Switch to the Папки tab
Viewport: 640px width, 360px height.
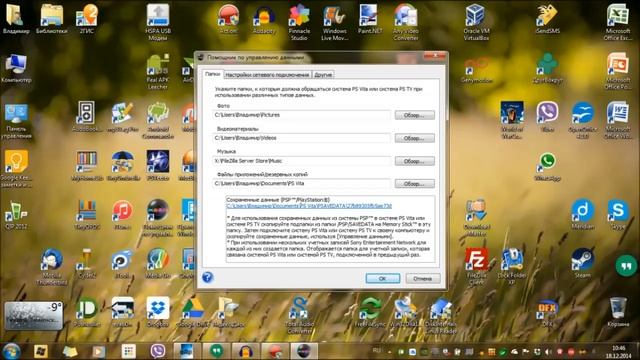213,74
